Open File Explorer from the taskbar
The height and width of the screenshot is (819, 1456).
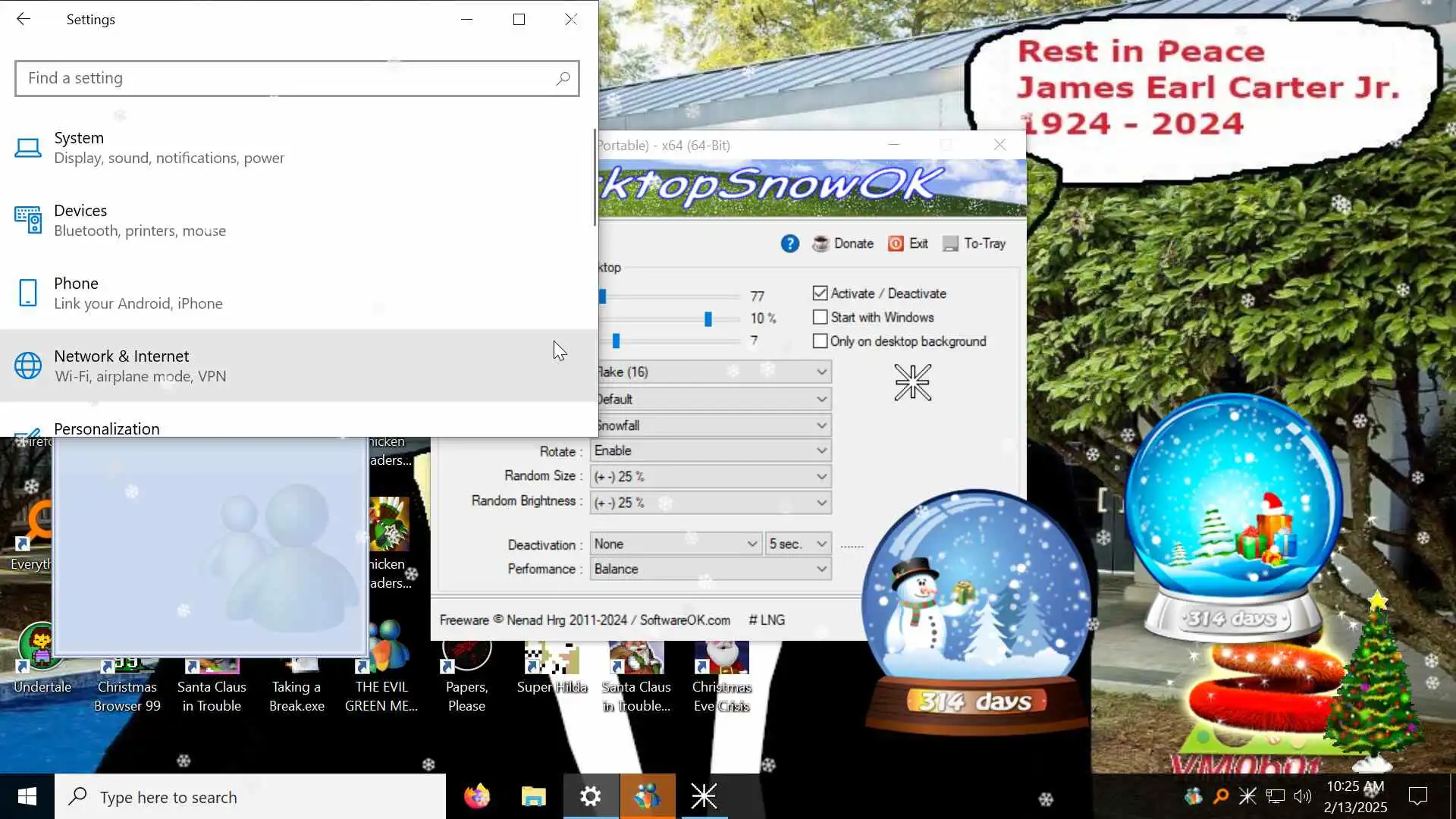tap(534, 796)
